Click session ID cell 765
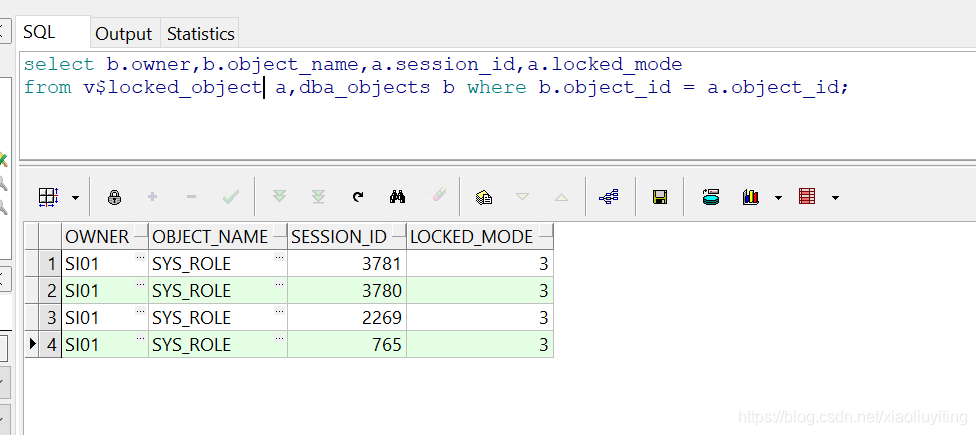The width and height of the screenshot is (976, 435). (347, 344)
